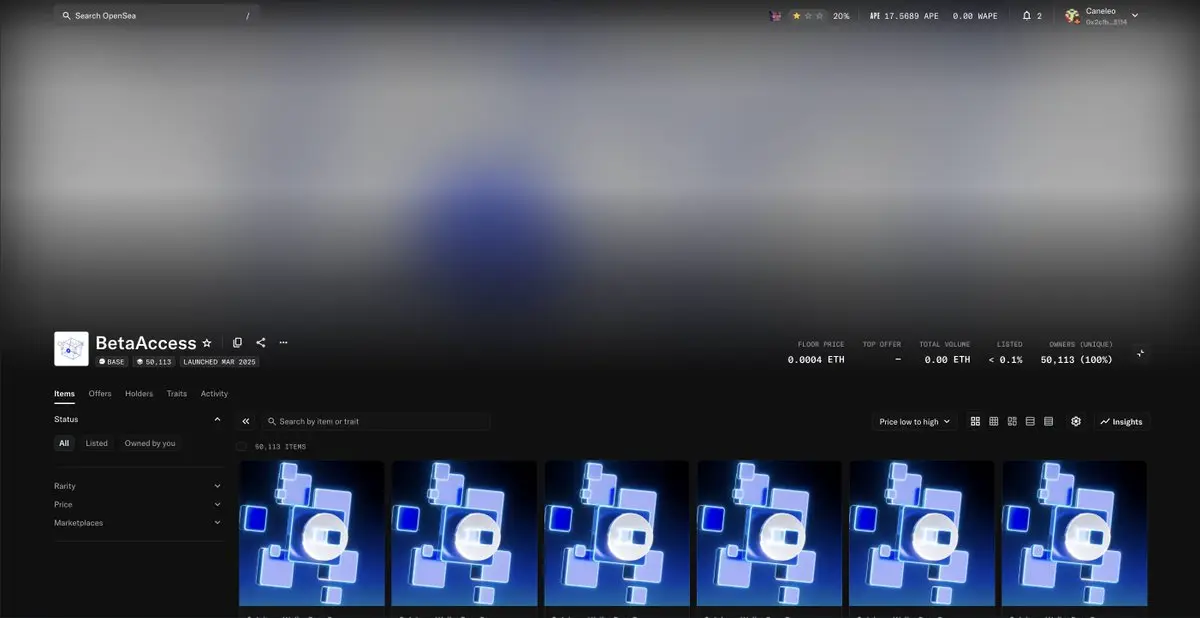This screenshot has width=1200, height=618.
Task: Open the Caneleo account menu chevron
Action: tap(1134, 15)
